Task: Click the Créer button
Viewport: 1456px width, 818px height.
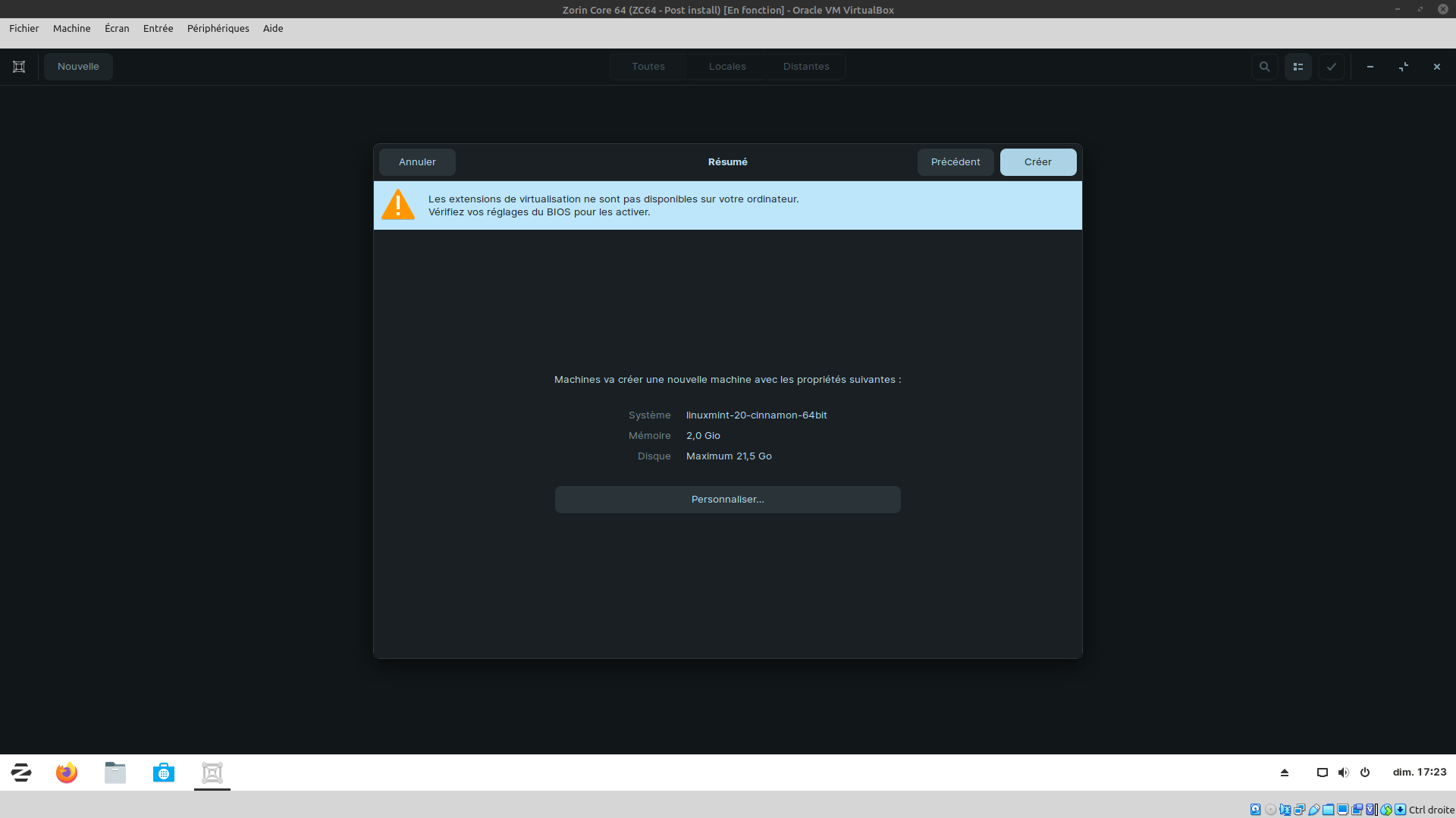Action: pos(1037,162)
